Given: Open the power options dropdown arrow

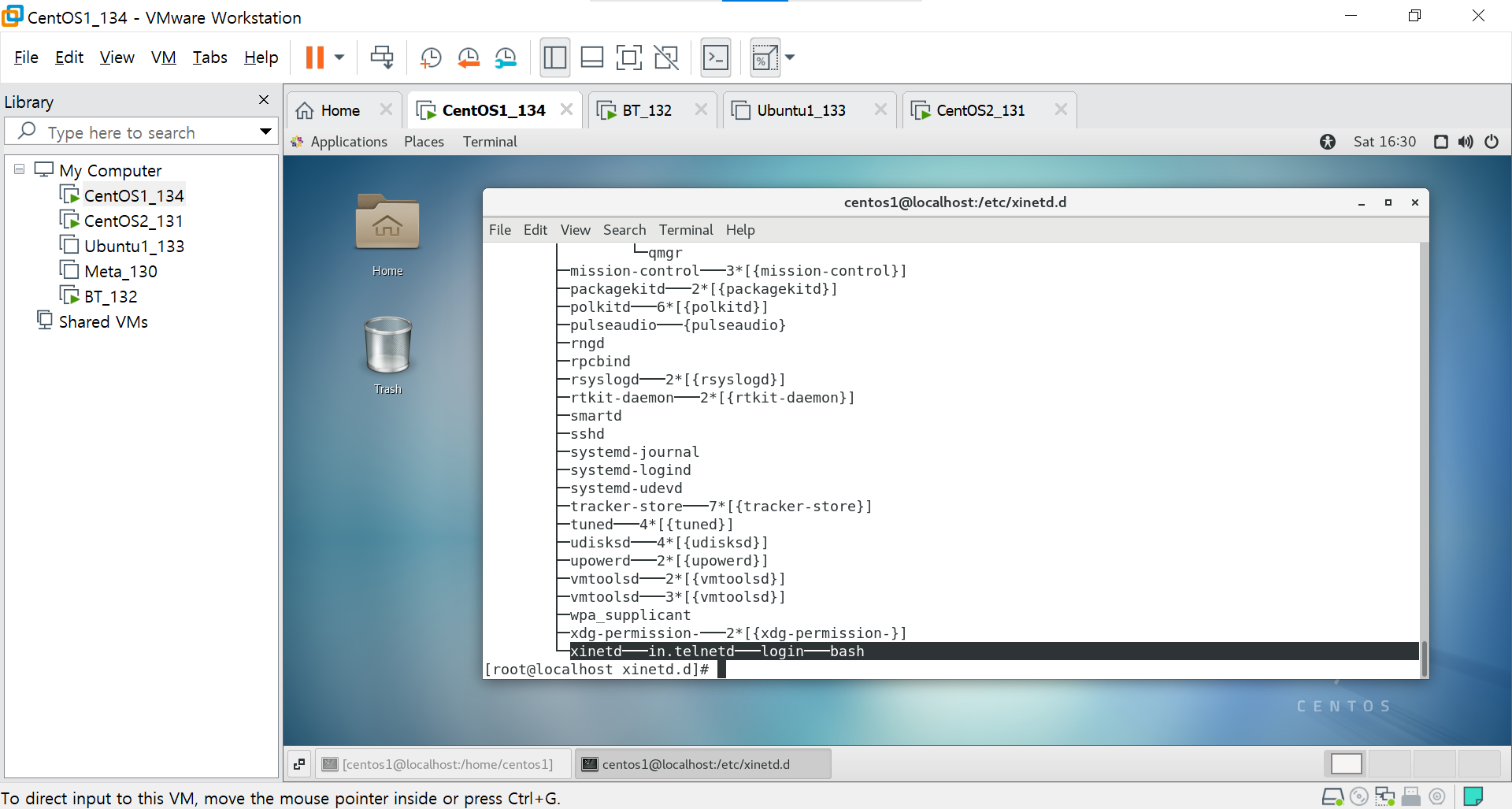Looking at the screenshot, I should (x=339, y=58).
